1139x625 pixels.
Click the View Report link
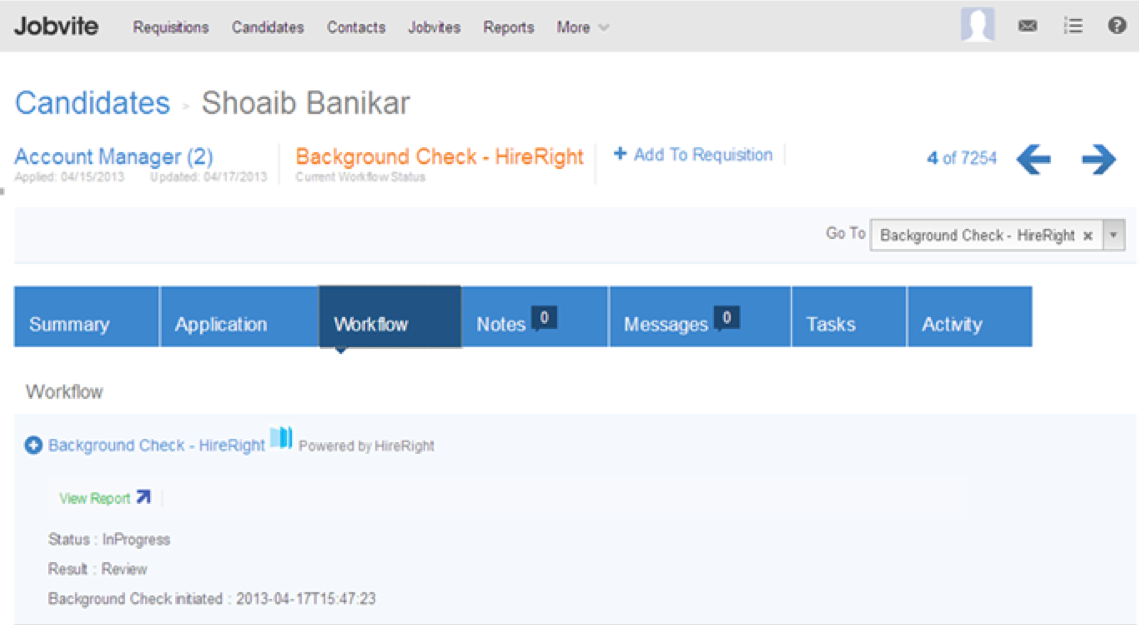pyautogui.click(x=94, y=499)
